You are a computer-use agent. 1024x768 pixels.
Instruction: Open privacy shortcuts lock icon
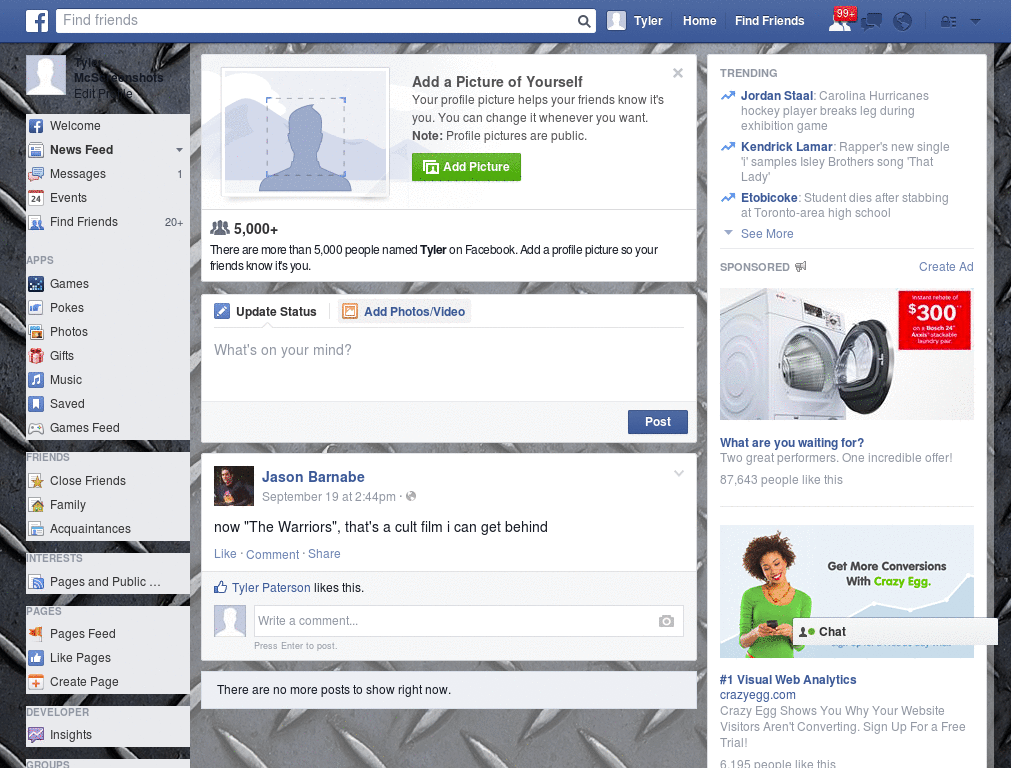(948, 22)
